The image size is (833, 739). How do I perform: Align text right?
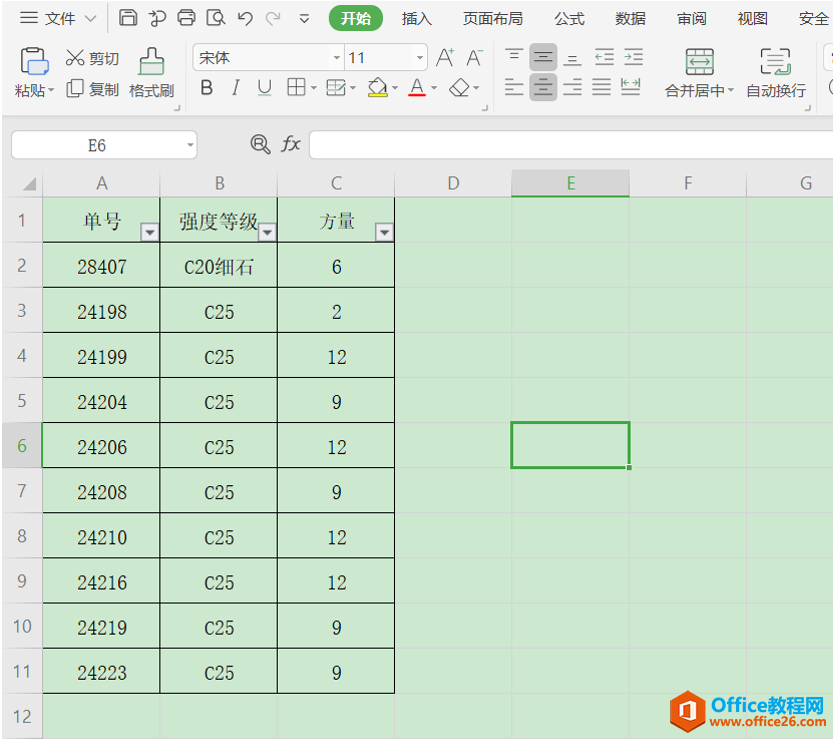coord(572,87)
